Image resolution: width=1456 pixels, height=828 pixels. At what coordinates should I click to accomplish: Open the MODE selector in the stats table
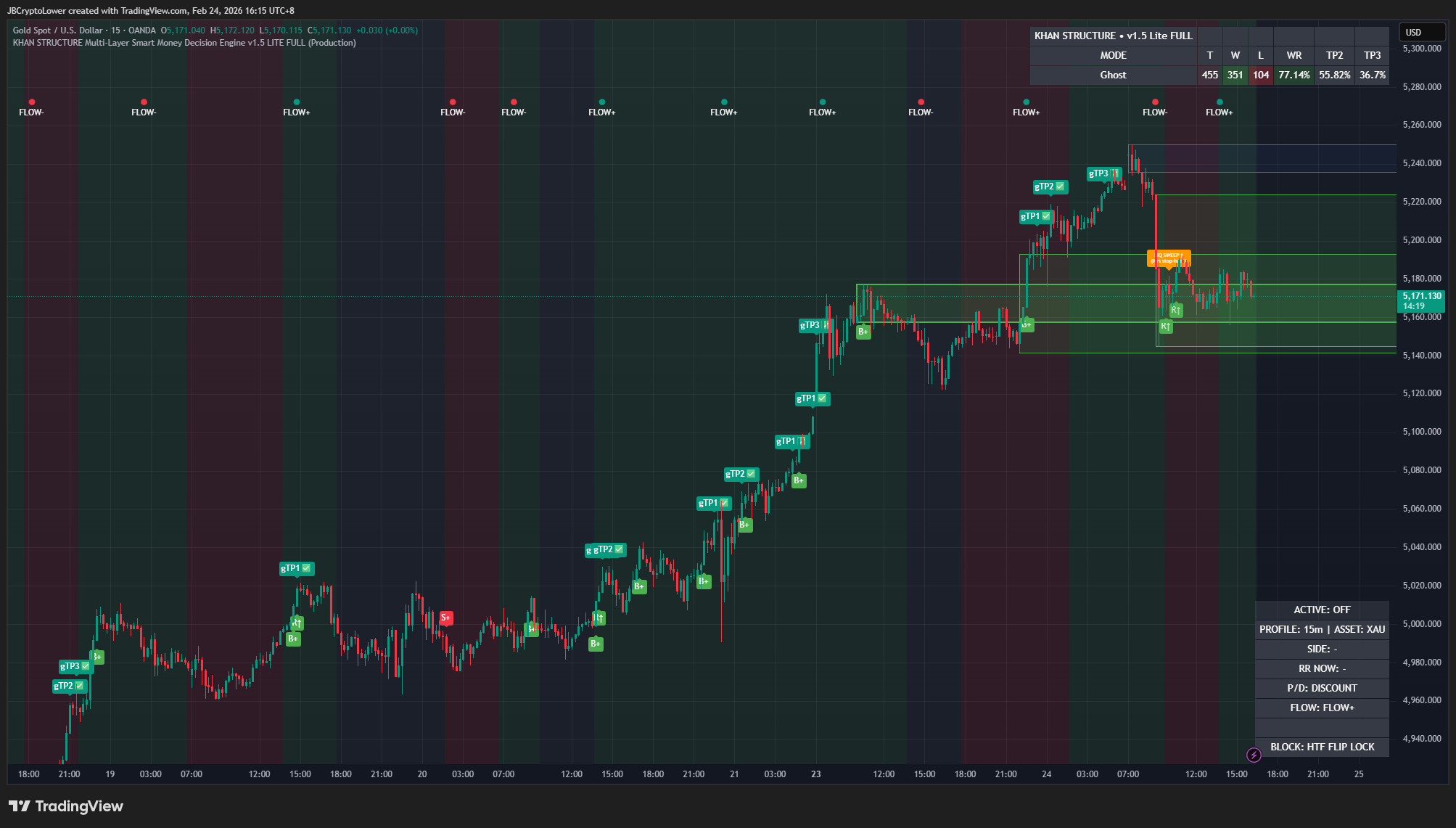click(1113, 55)
